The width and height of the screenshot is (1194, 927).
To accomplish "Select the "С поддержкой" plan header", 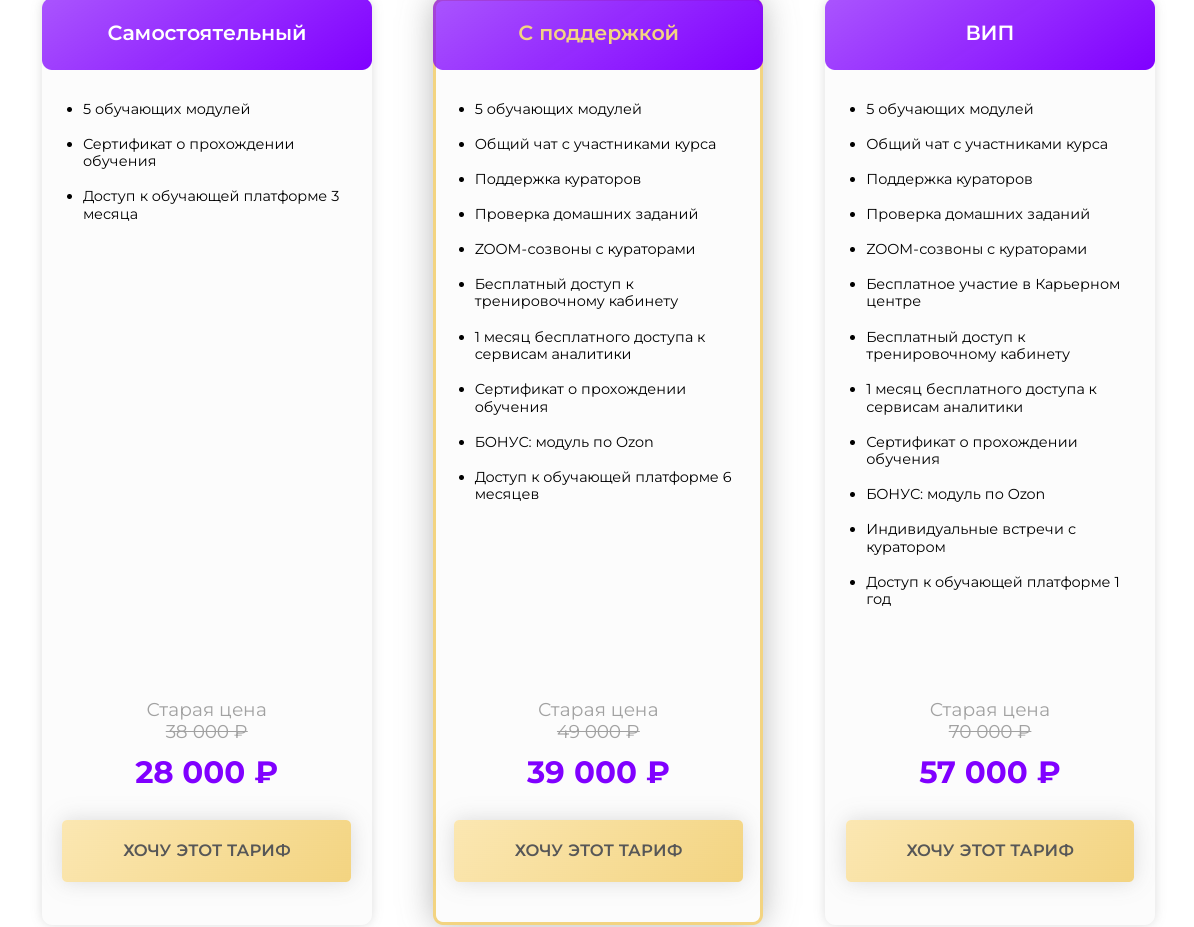I will 598,33.
